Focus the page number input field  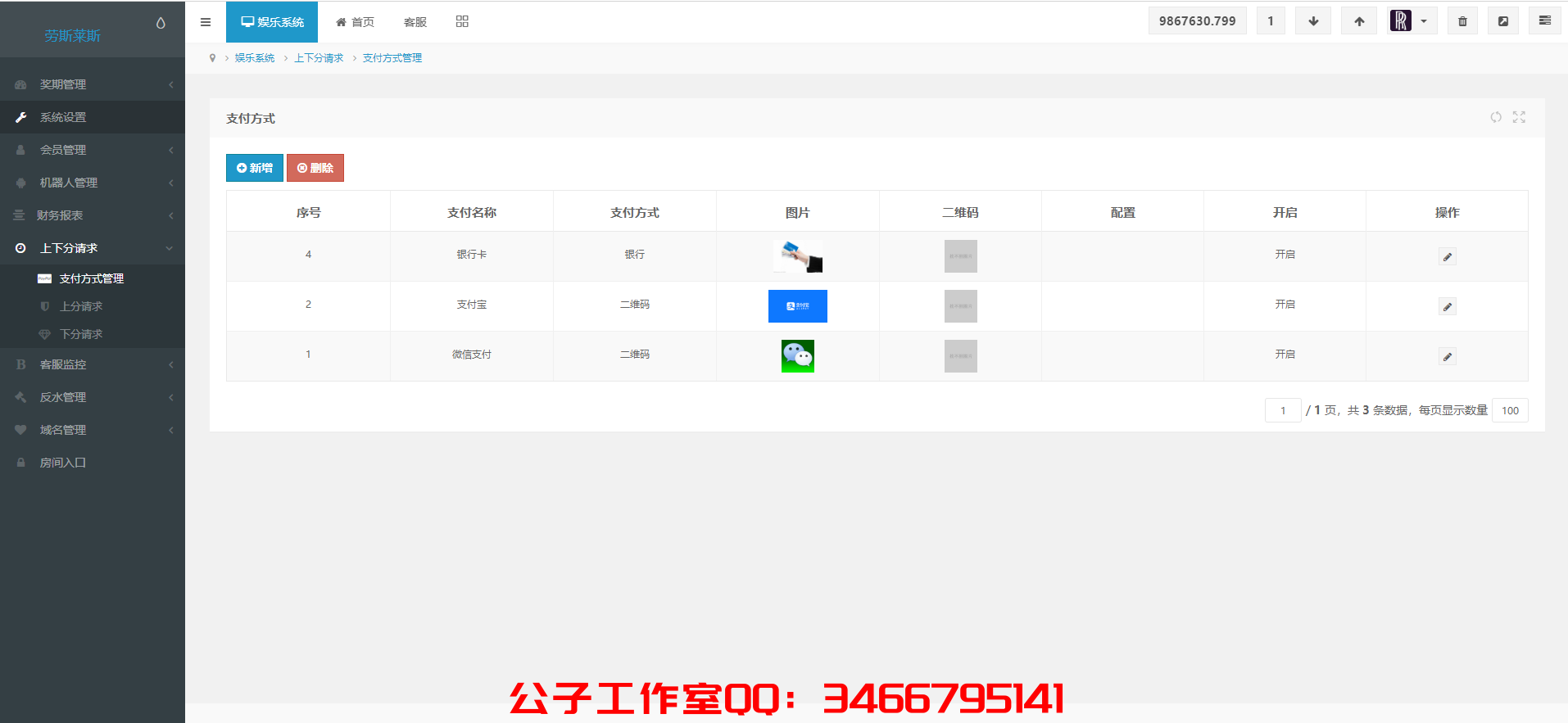[1283, 410]
